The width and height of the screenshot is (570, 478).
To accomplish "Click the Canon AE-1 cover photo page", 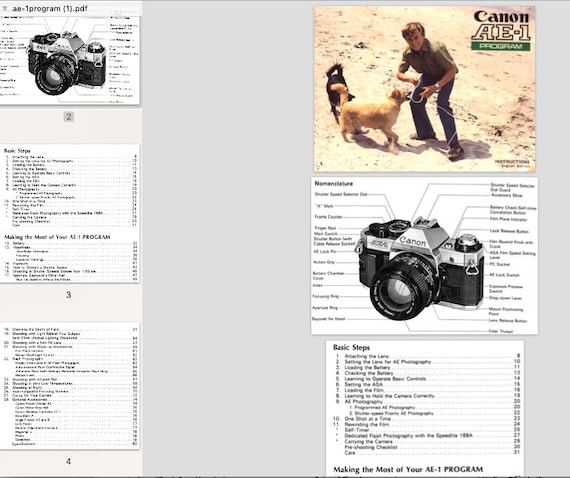I will point(425,88).
